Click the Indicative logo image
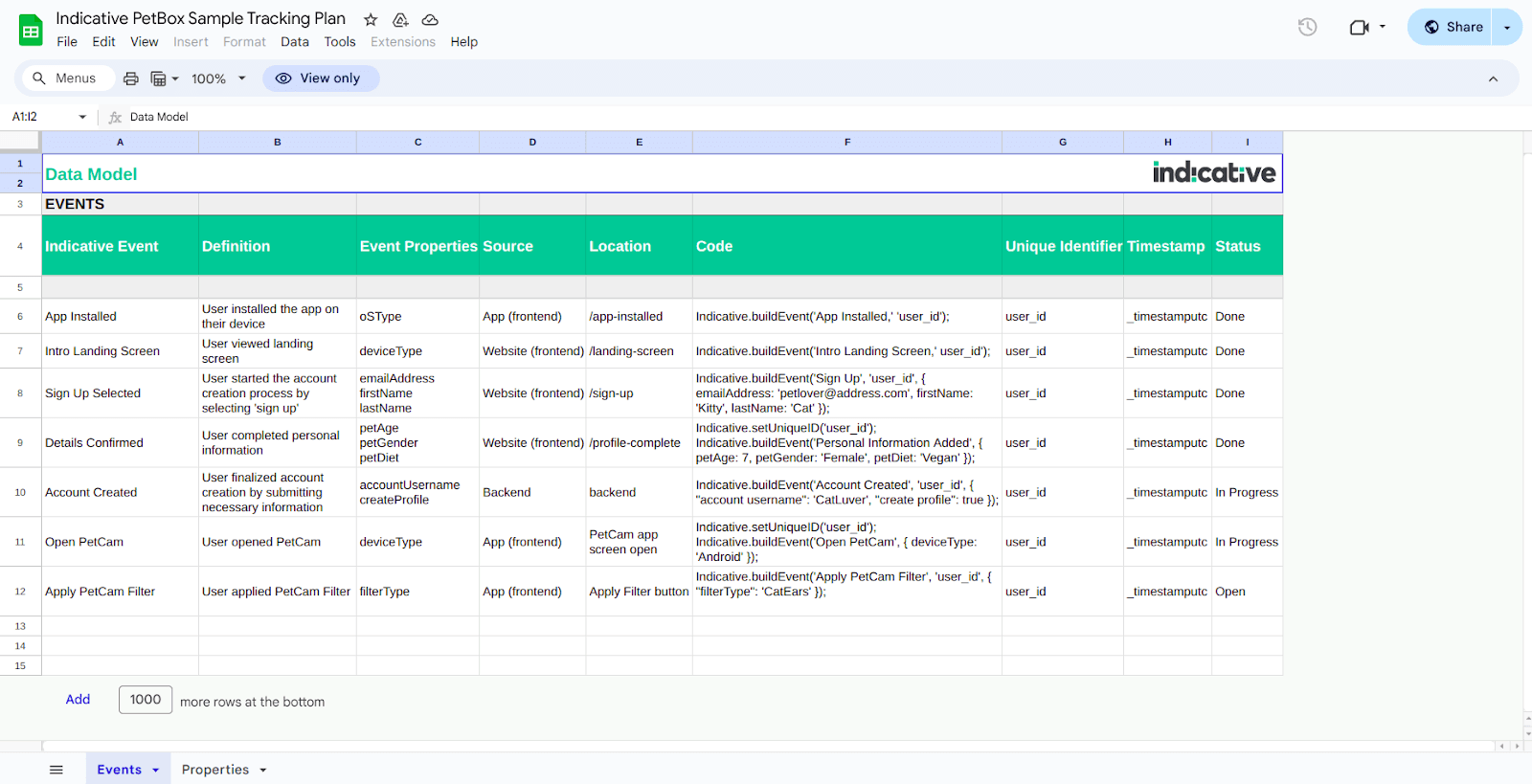This screenshot has height=784, width=1532. (x=1213, y=172)
